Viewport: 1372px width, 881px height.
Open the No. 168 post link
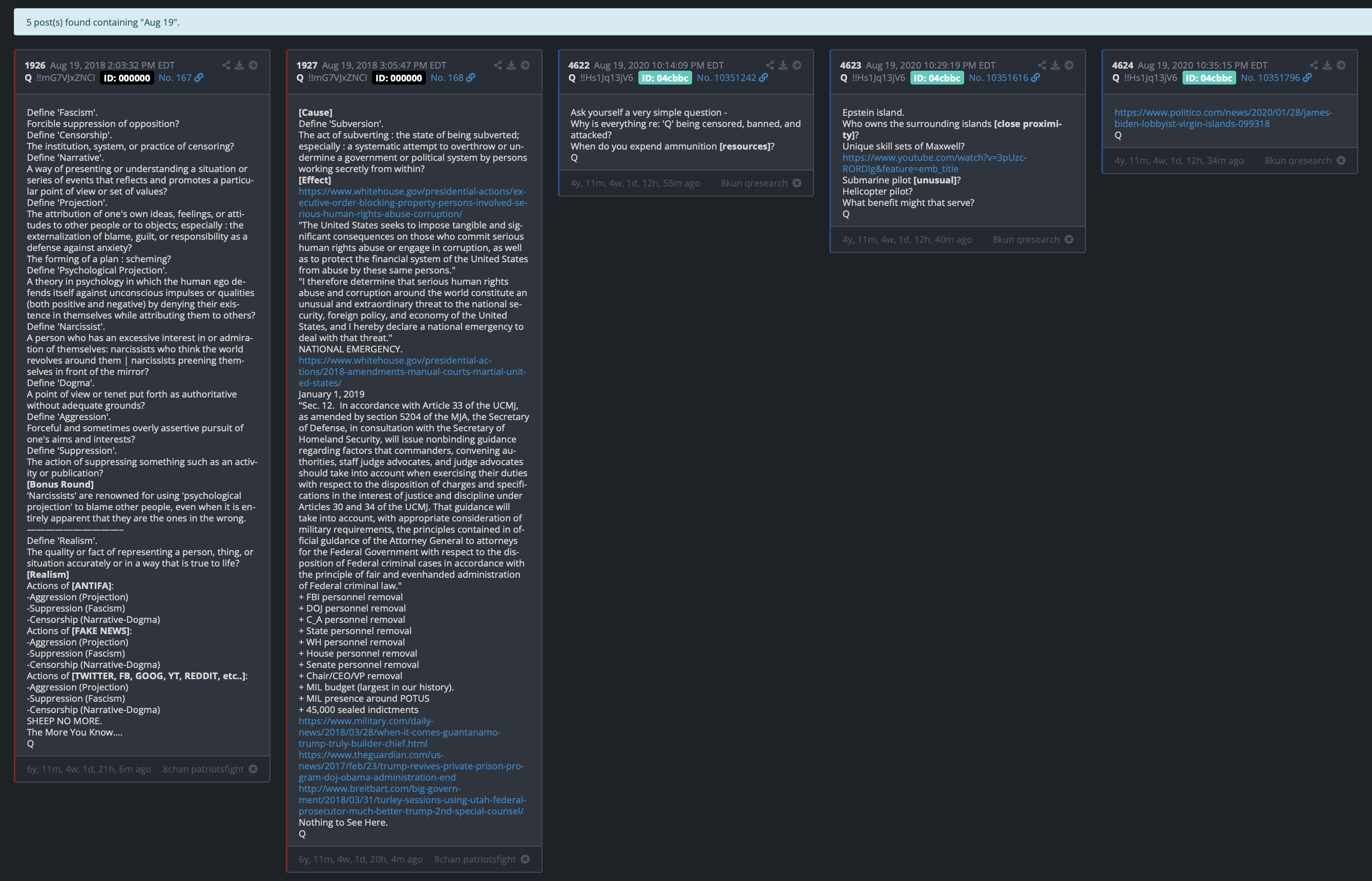(x=447, y=78)
